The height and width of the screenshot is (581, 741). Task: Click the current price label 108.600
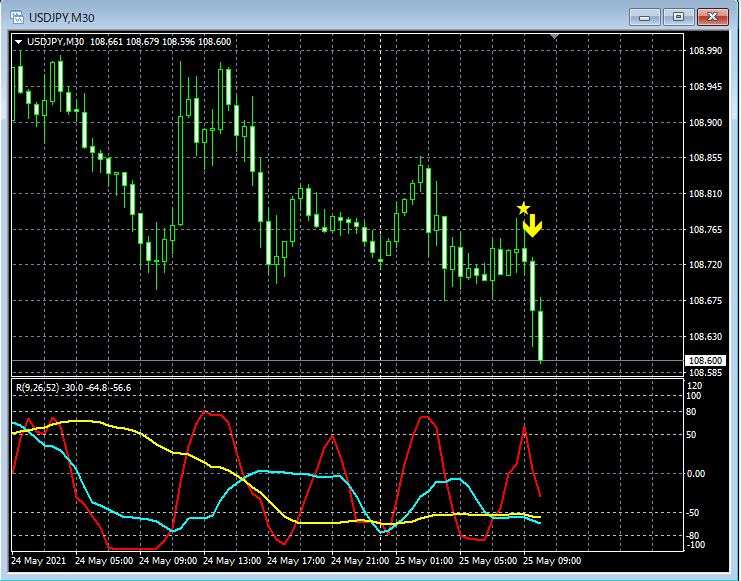[706, 361]
